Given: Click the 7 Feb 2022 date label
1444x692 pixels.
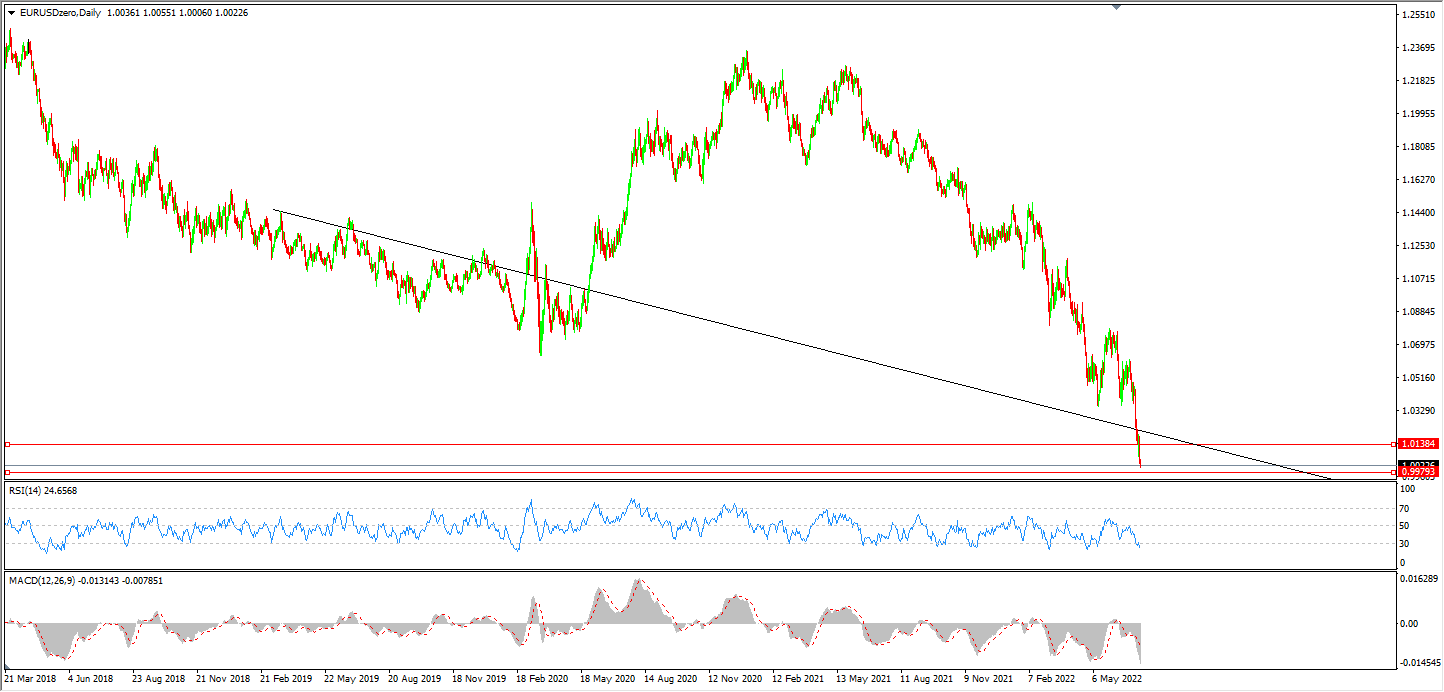Looking at the screenshot, I should (x=1054, y=678).
